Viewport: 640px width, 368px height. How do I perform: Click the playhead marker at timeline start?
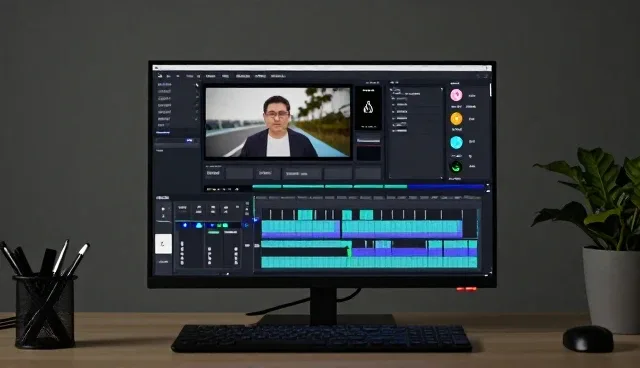pyautogui.click(x=255, y=219)
